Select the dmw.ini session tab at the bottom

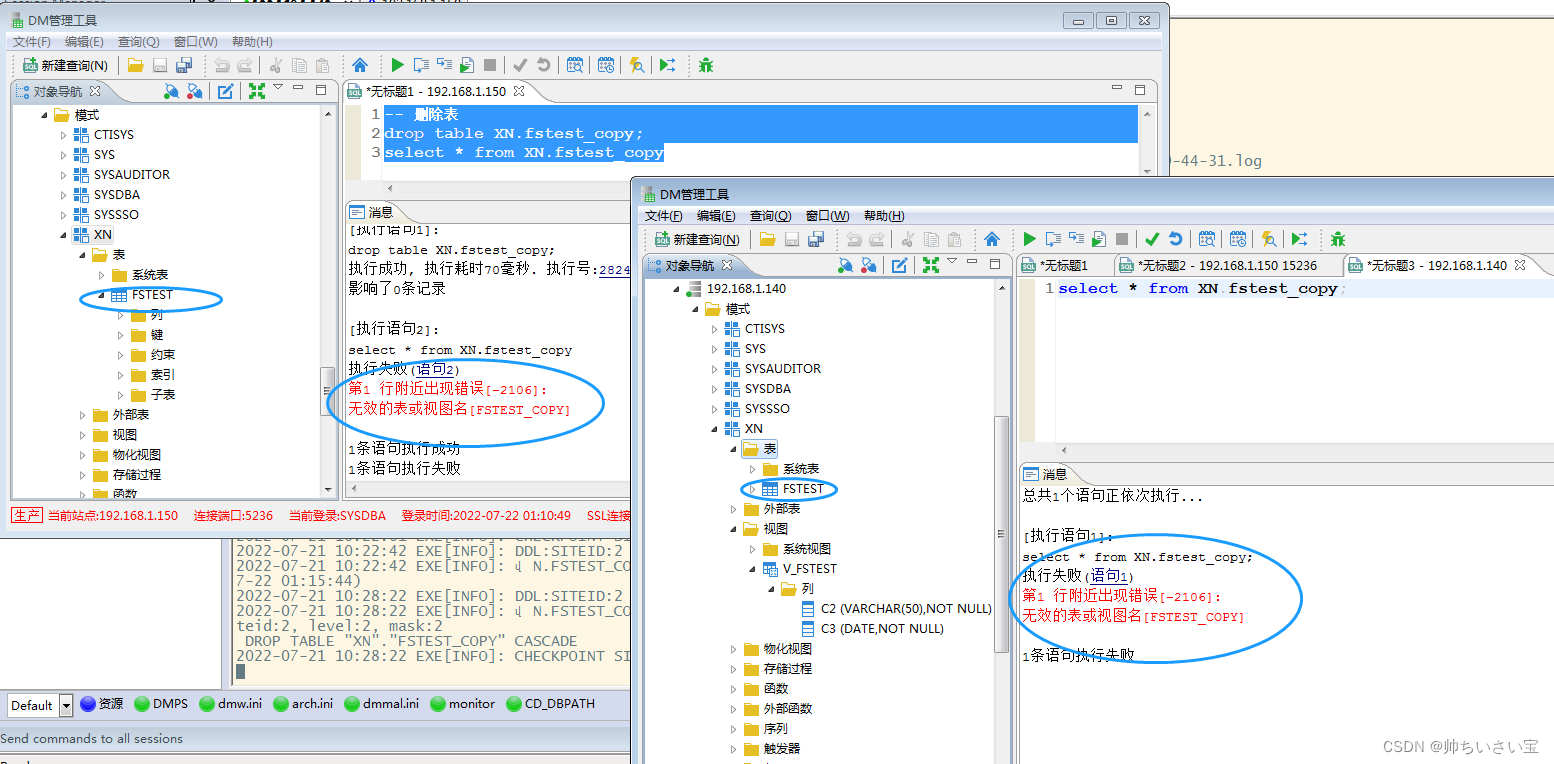click(231, 704)
